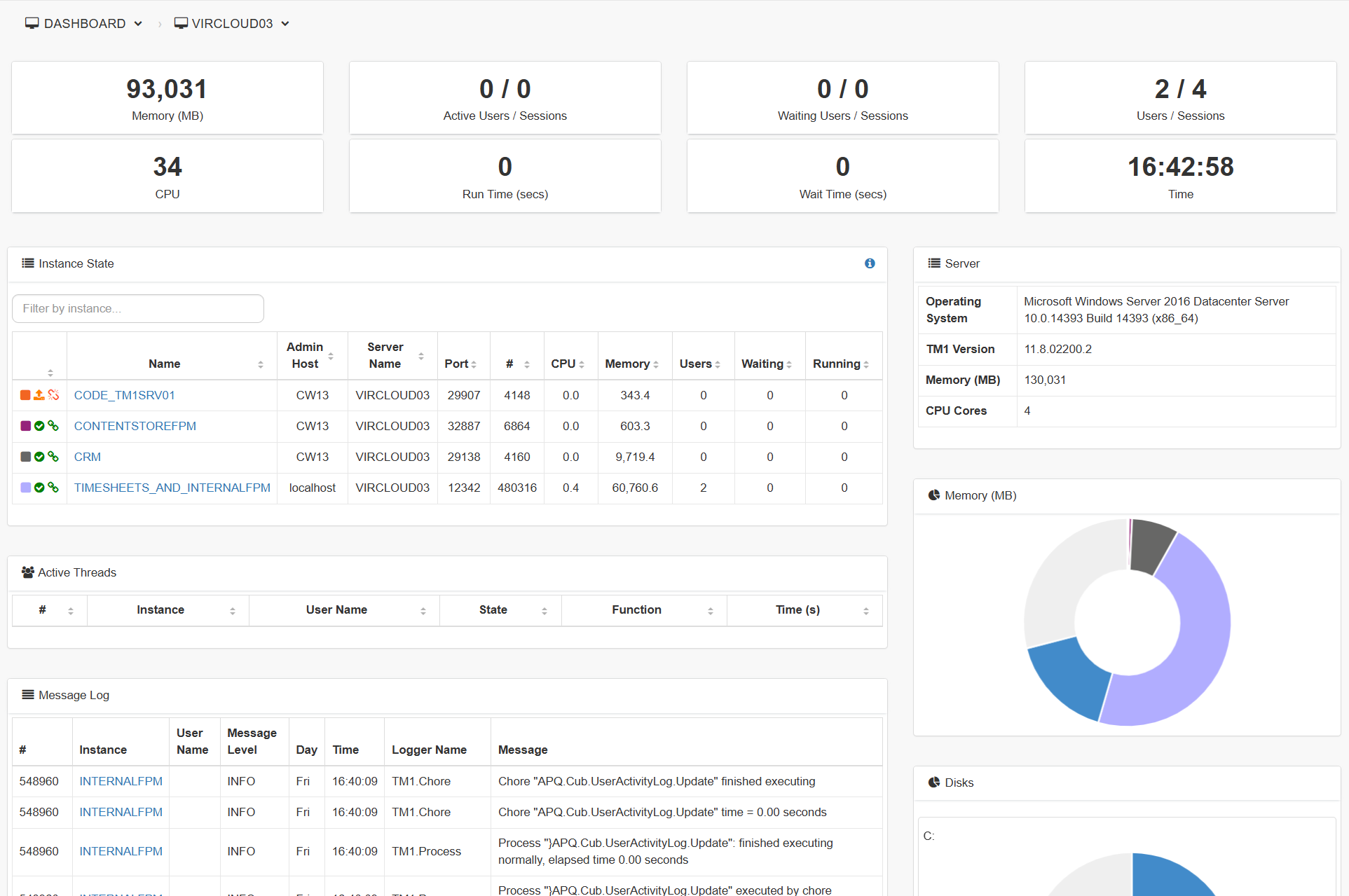Screen dimensions: 1349x896
Task: Sort Active Threads by Time (s)
Action: (x=804, y=610)
